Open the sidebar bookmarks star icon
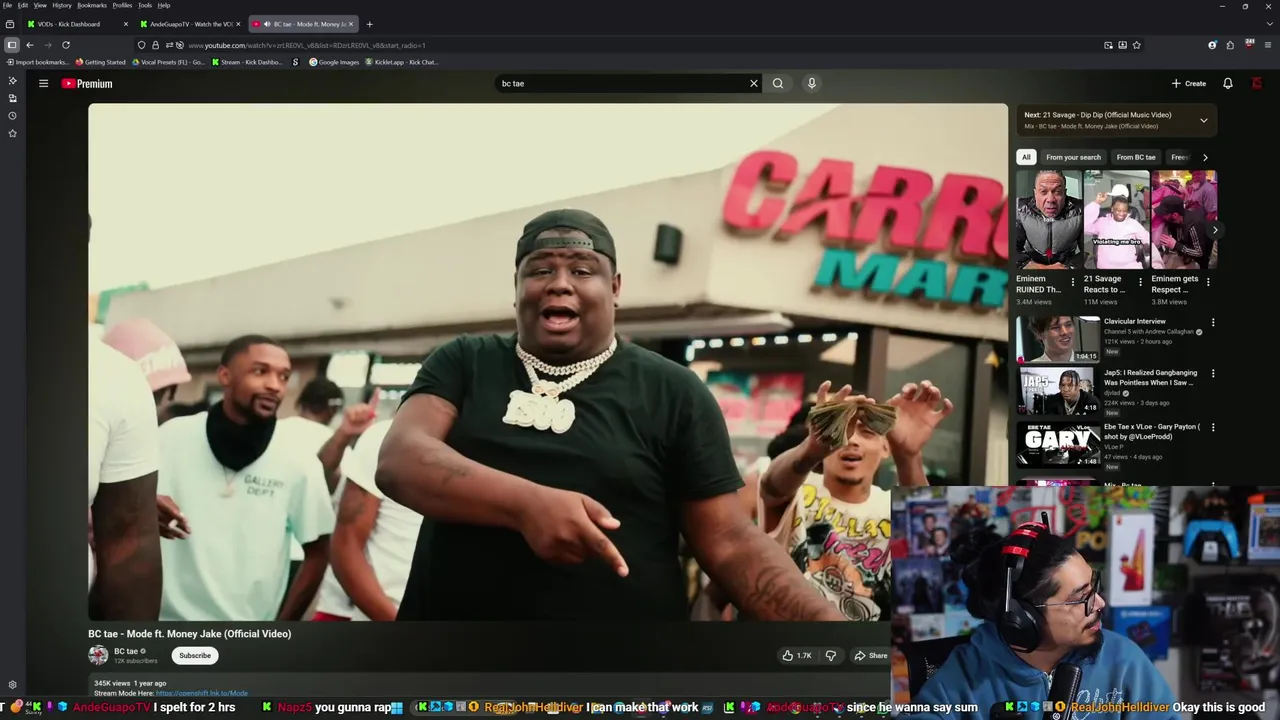 click(x=12, y=133)
